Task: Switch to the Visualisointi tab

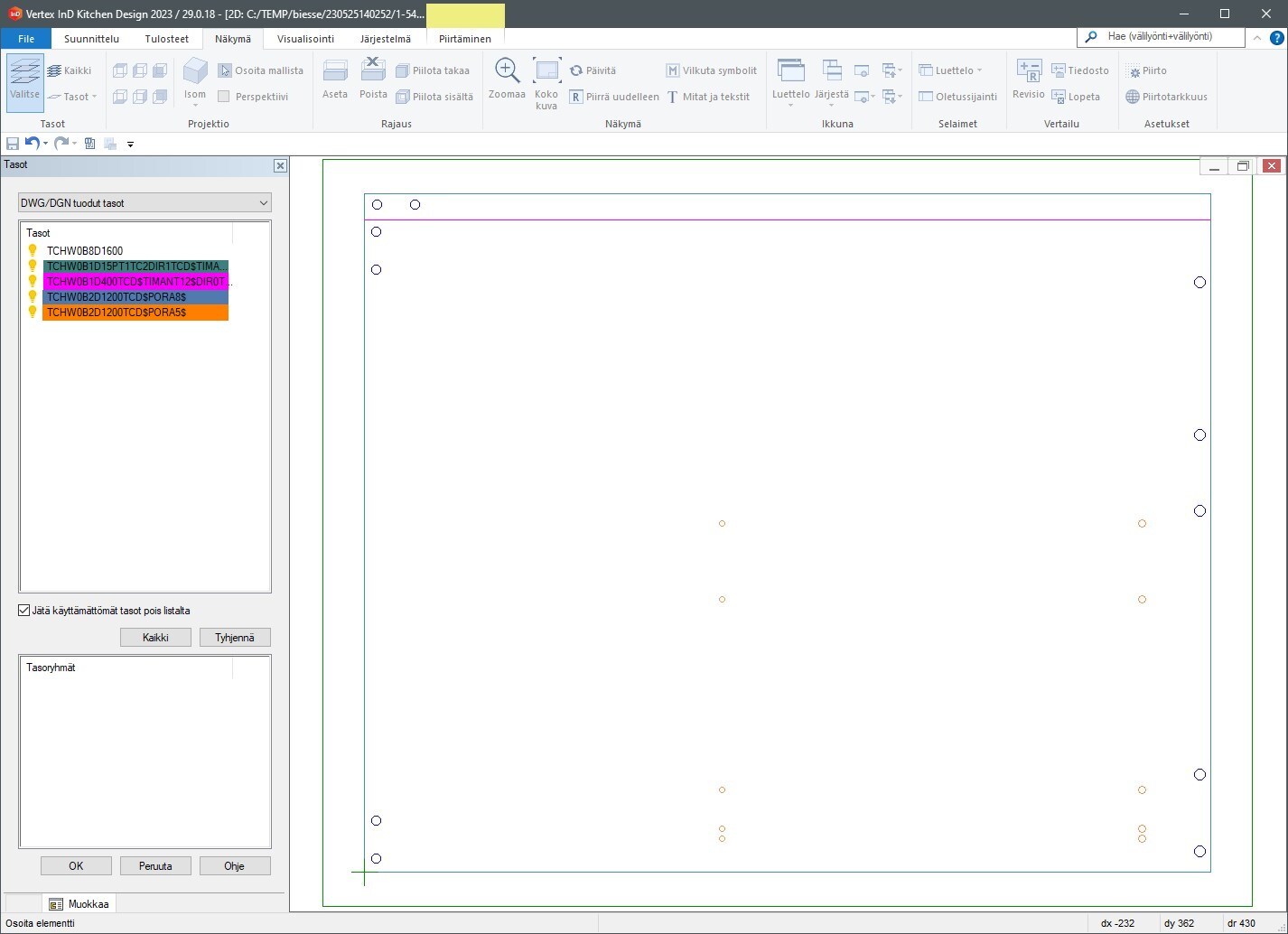Action: (x=305, y=39)
